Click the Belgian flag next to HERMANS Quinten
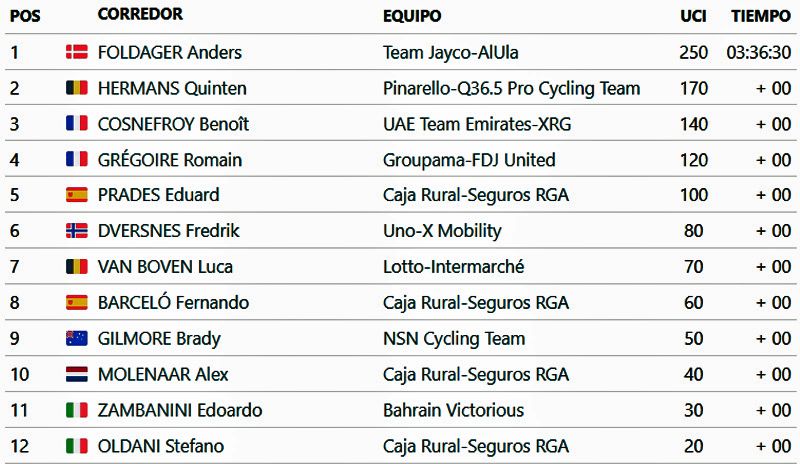800x464 pixels. pyautogui.click(x=77, y=88)
